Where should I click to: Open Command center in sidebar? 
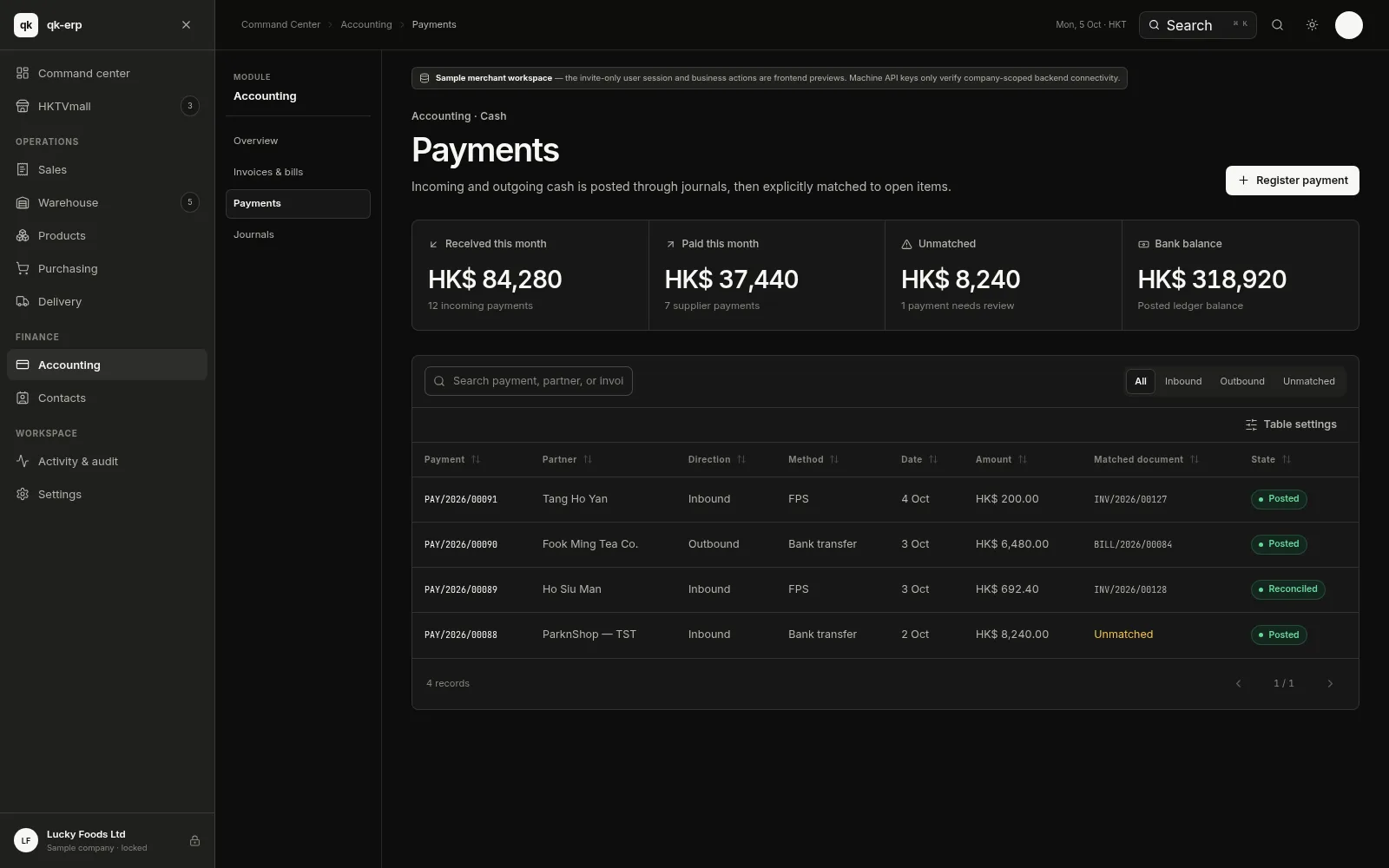[107, 73]
